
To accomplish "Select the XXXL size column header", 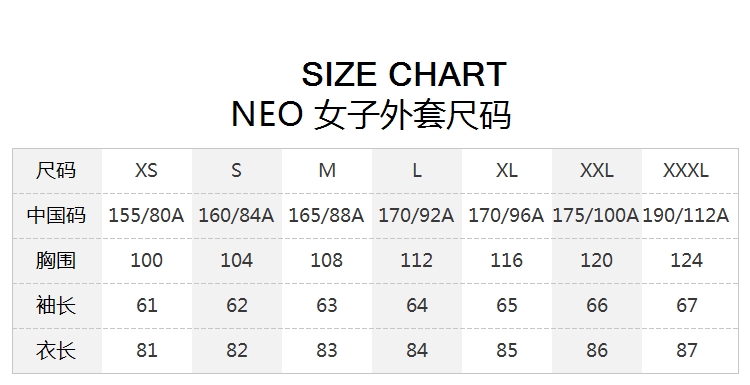I will tap(686, 170).
